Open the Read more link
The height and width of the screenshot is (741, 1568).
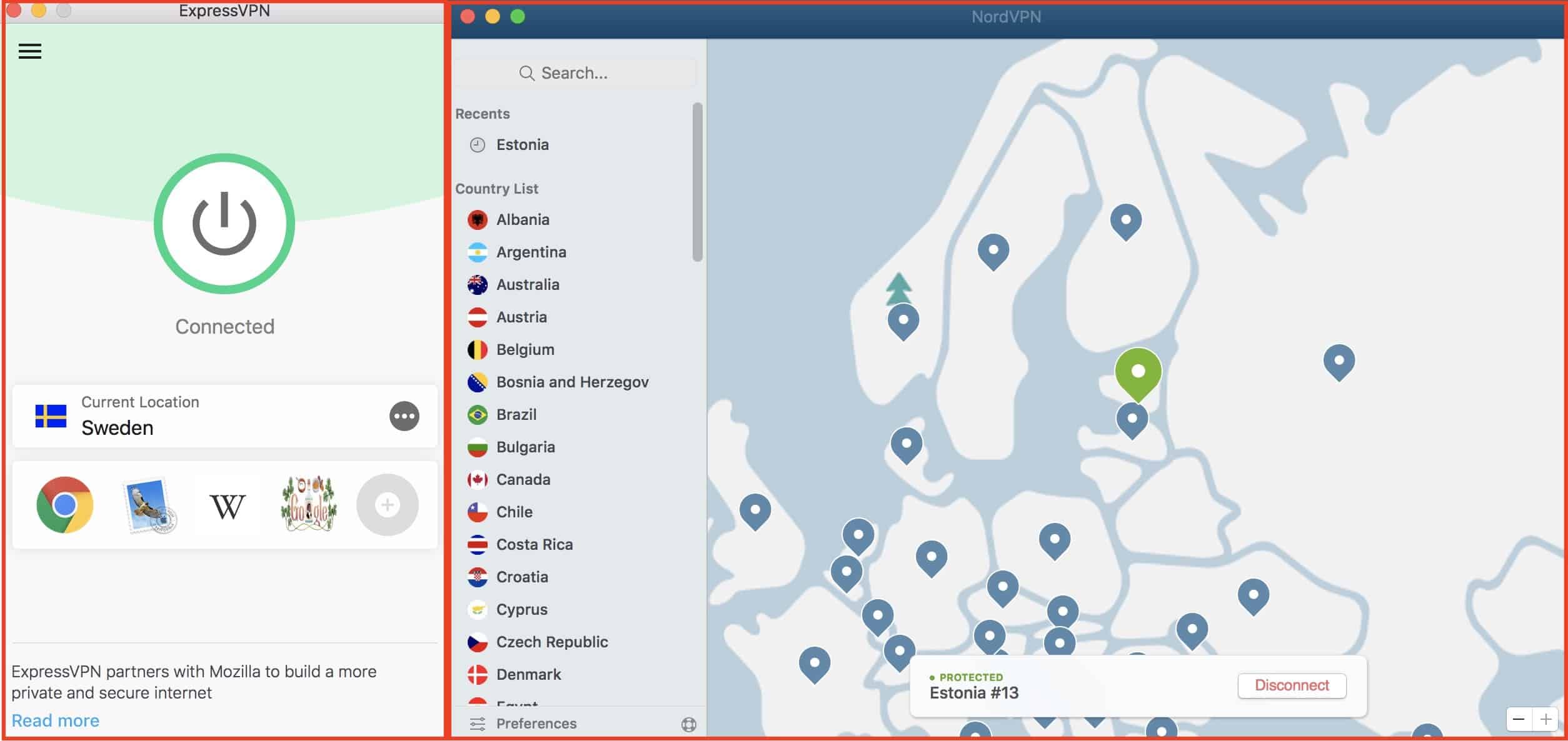pos(55,720)
